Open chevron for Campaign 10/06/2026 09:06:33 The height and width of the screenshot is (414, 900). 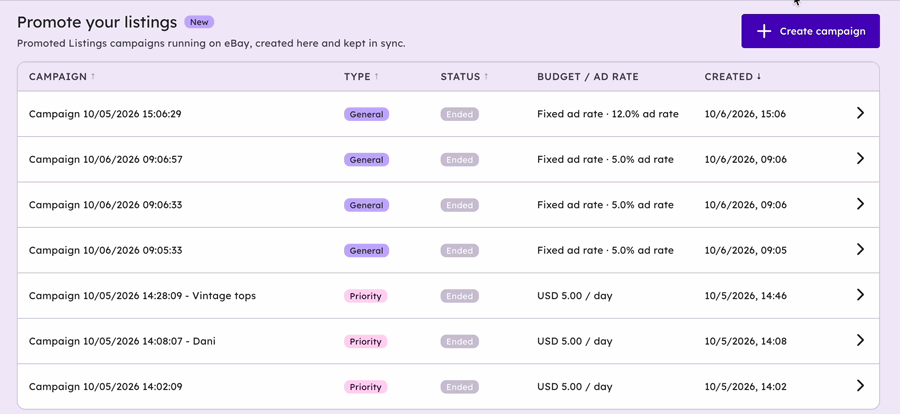(860, 204)
